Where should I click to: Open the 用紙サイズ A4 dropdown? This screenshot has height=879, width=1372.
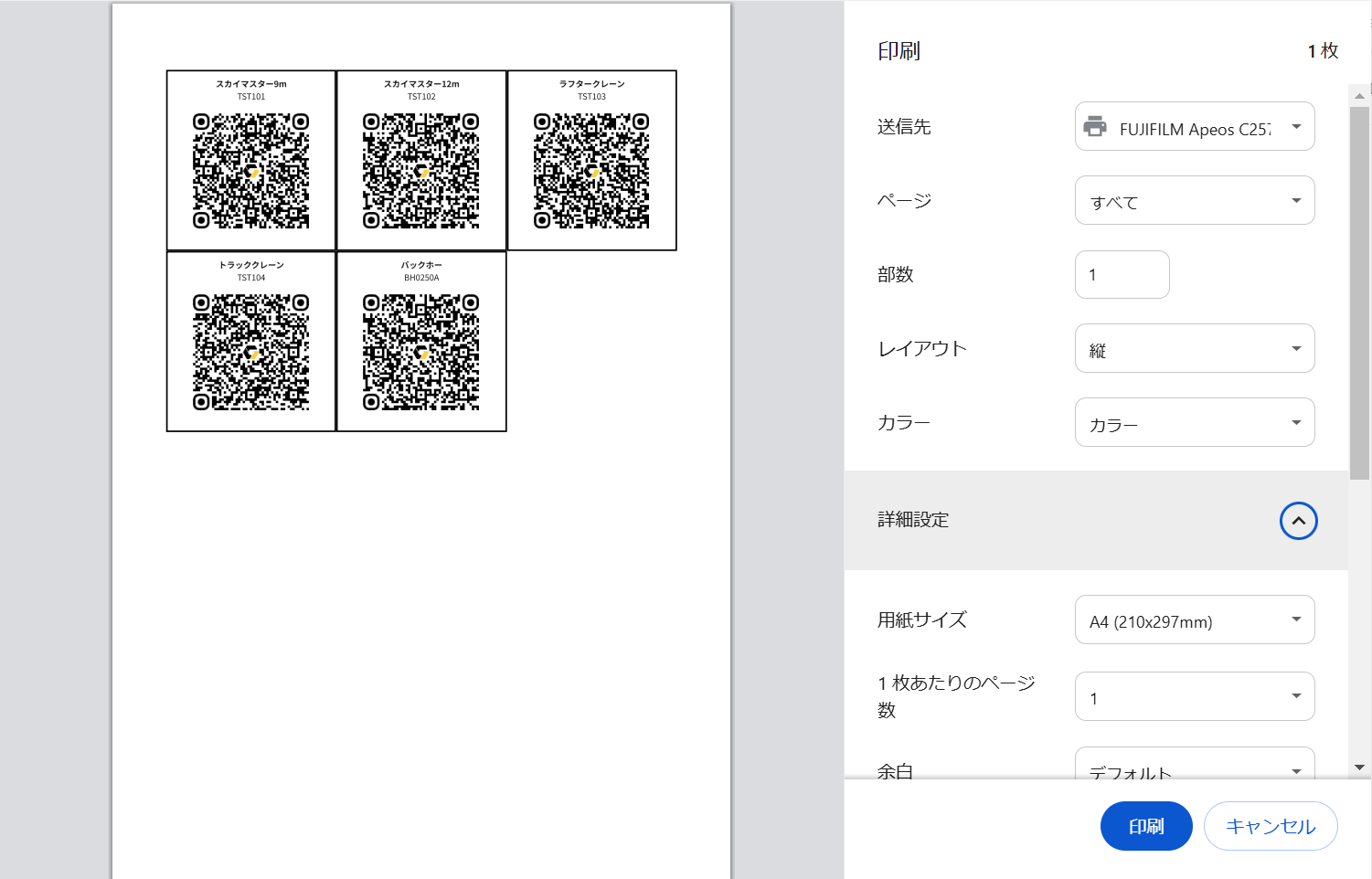[x=1194, y=620]
